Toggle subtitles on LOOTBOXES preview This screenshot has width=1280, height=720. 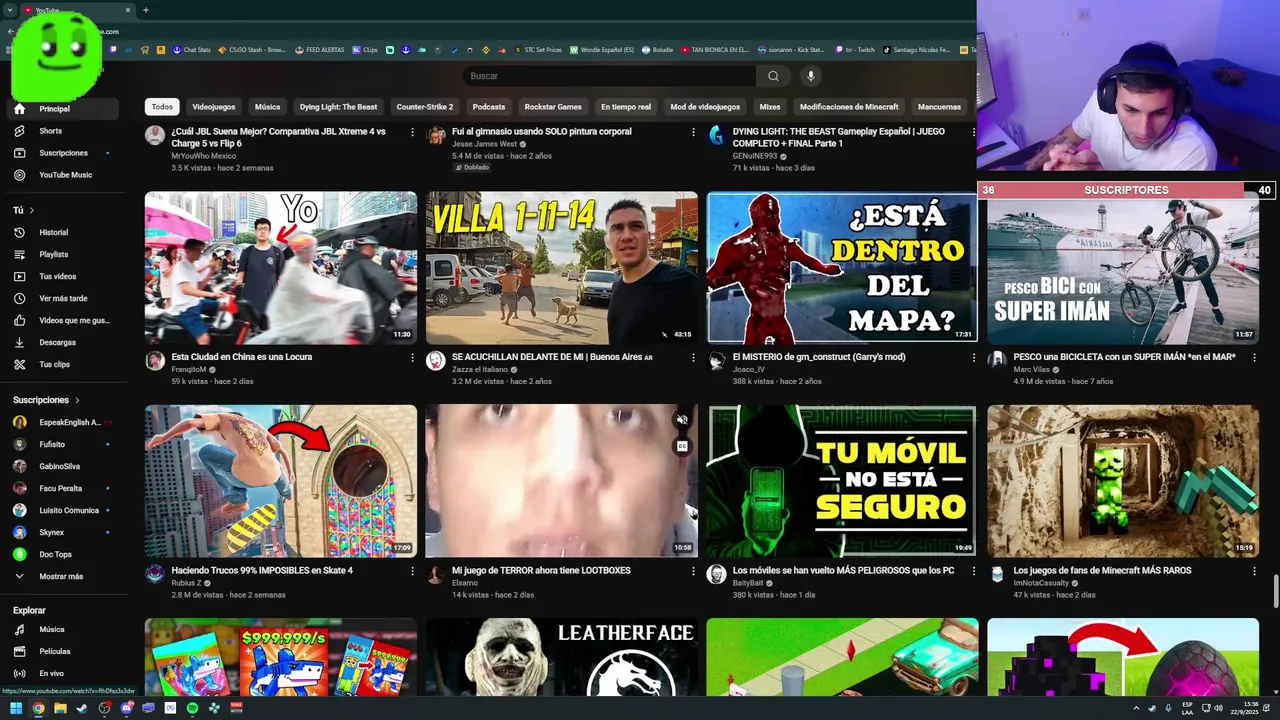682,446
